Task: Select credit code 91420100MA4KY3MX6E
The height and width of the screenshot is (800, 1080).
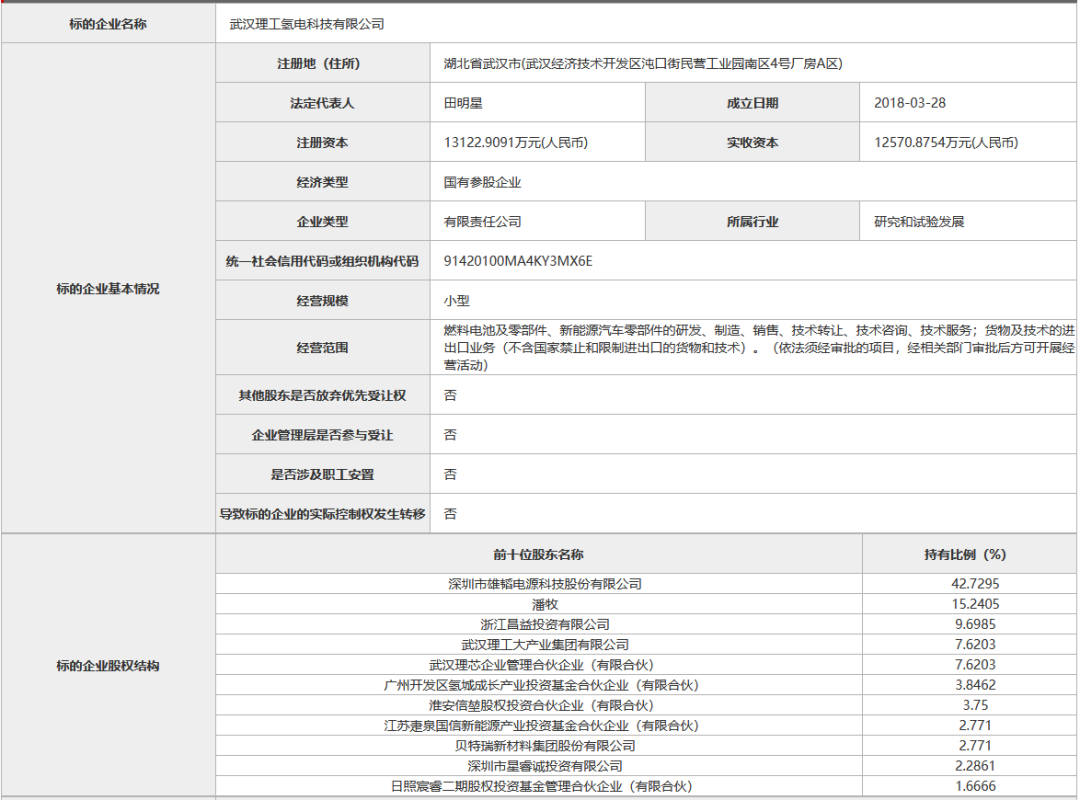Action: [x=518, y=261]
